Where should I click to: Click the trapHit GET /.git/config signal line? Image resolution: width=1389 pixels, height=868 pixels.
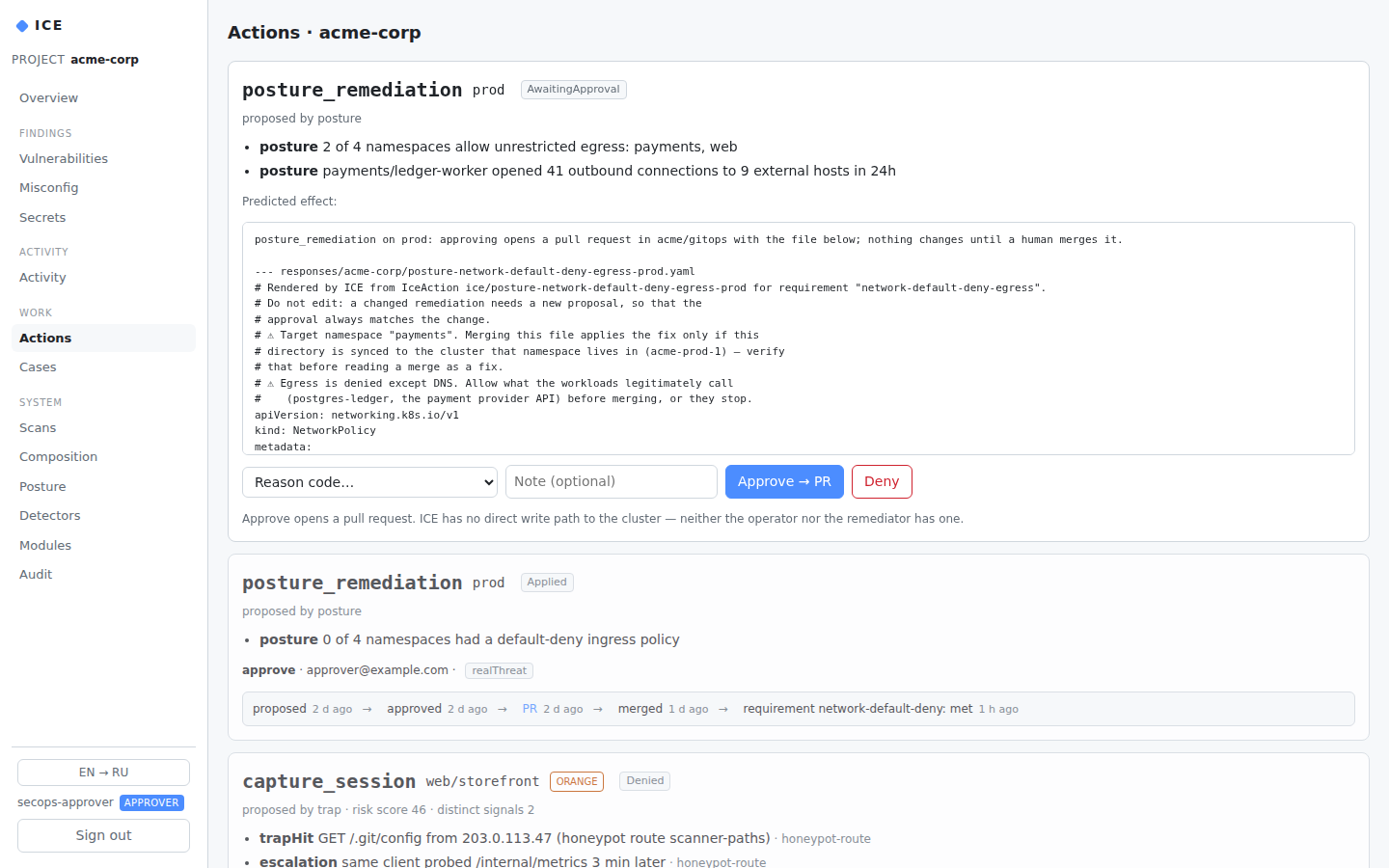point(564,839)
